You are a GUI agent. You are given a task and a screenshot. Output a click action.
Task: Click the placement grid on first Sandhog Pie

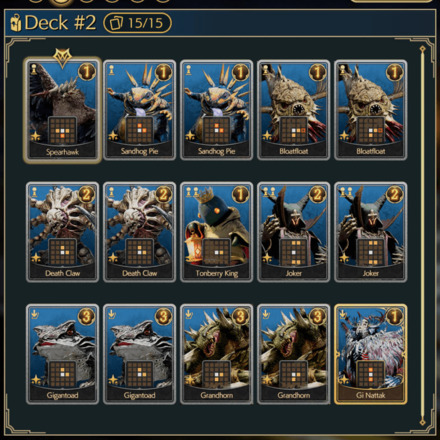tap(140, 130)
